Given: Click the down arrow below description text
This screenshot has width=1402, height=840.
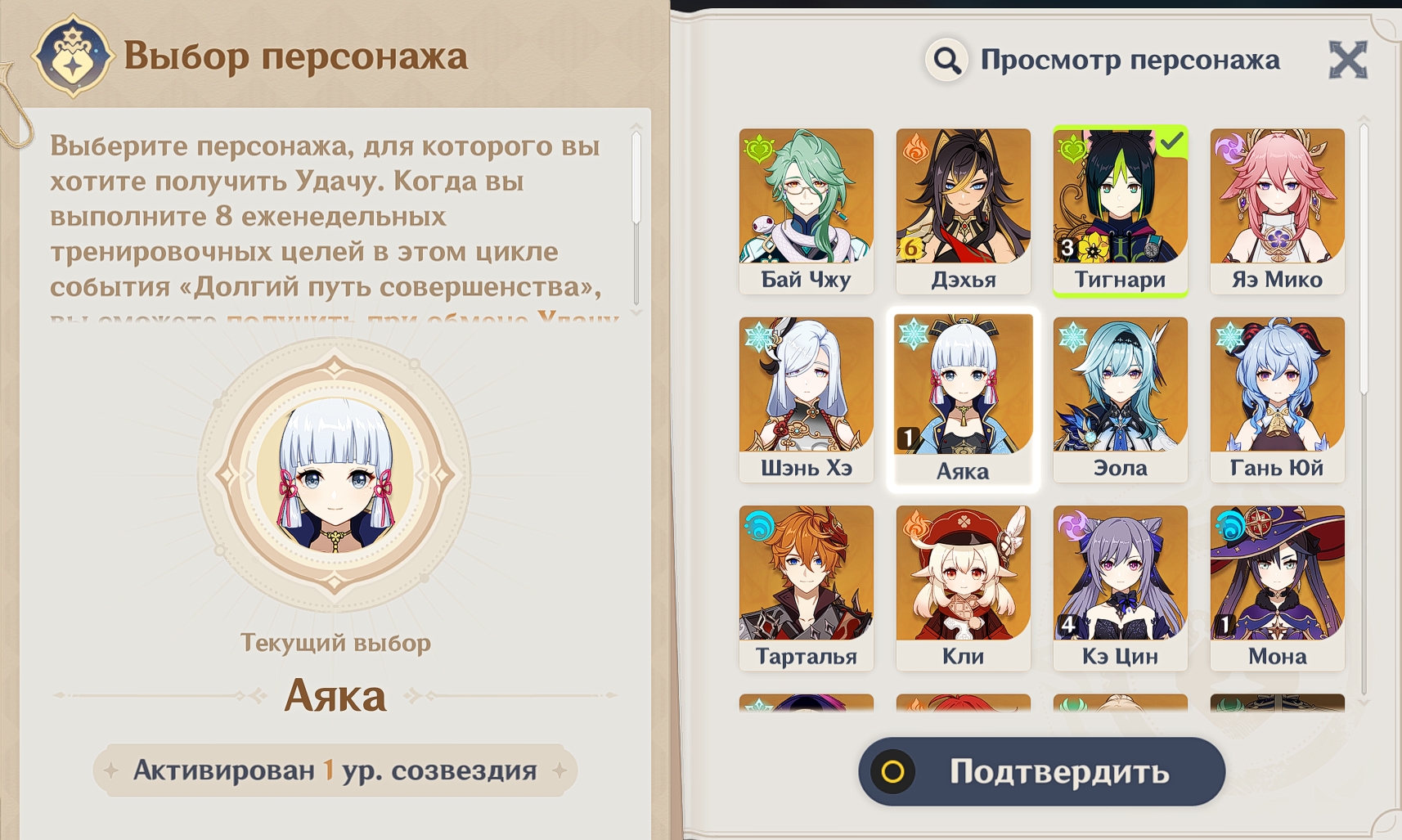Looking at the screenshot, I should pyautogui.click(x=636, y=312).
